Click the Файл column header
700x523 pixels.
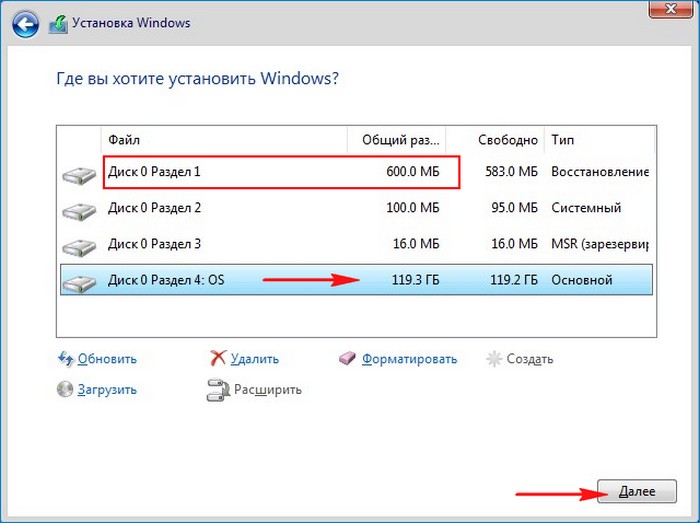click(x=224, y=140)
